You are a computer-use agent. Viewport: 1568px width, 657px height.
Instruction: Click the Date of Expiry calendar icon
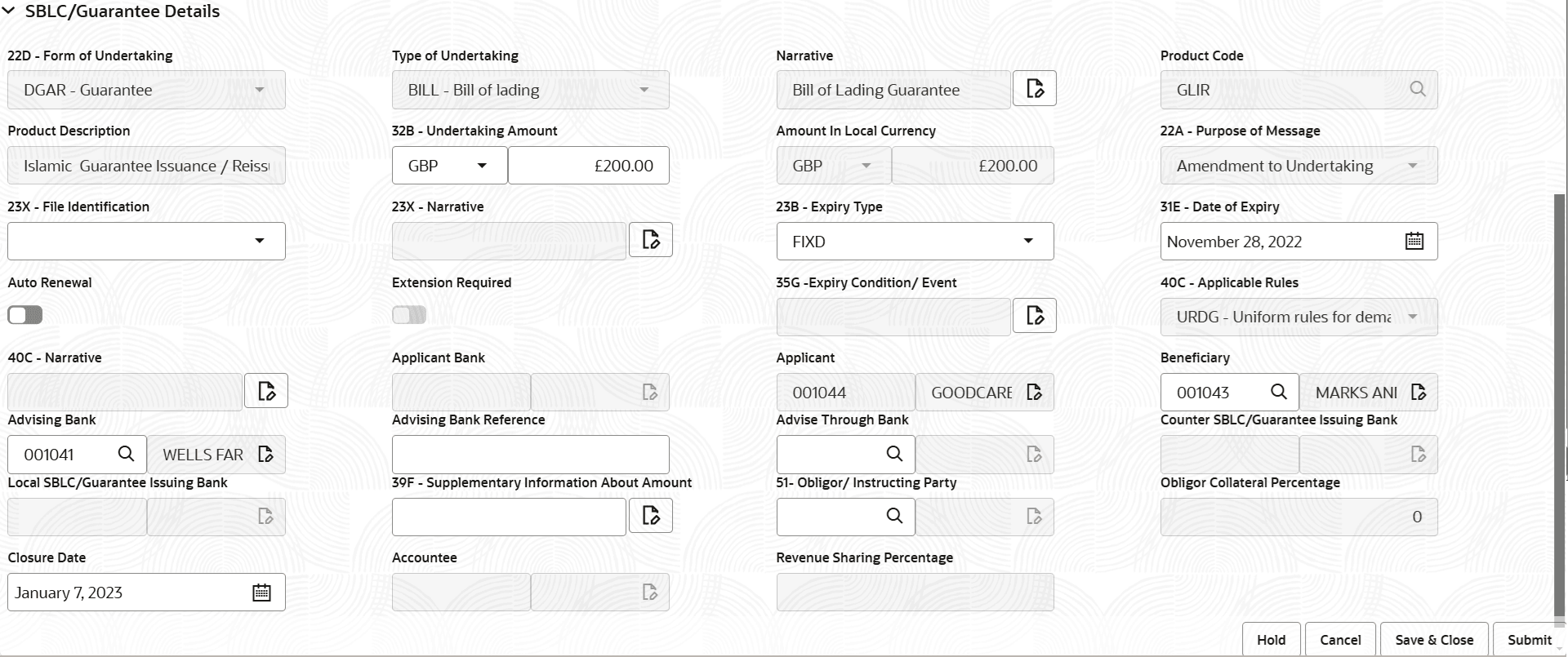[x=1414, y=241]
